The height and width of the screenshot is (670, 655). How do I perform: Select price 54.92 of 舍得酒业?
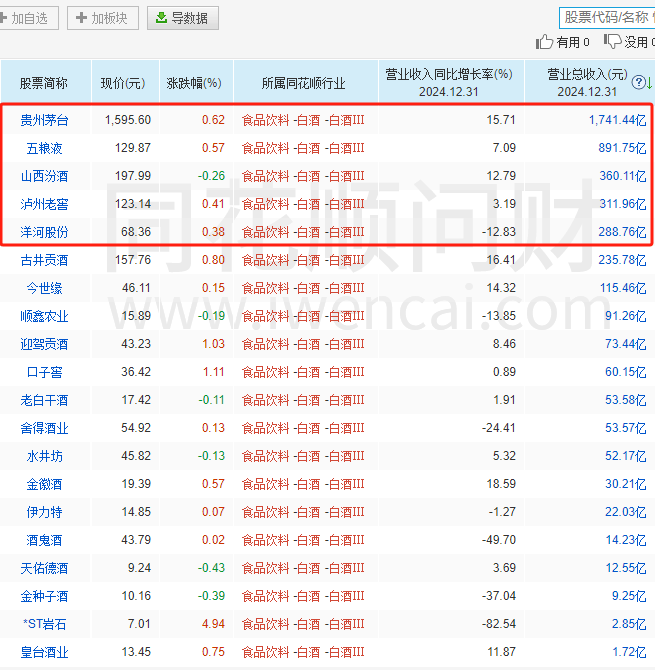(136, 428)
